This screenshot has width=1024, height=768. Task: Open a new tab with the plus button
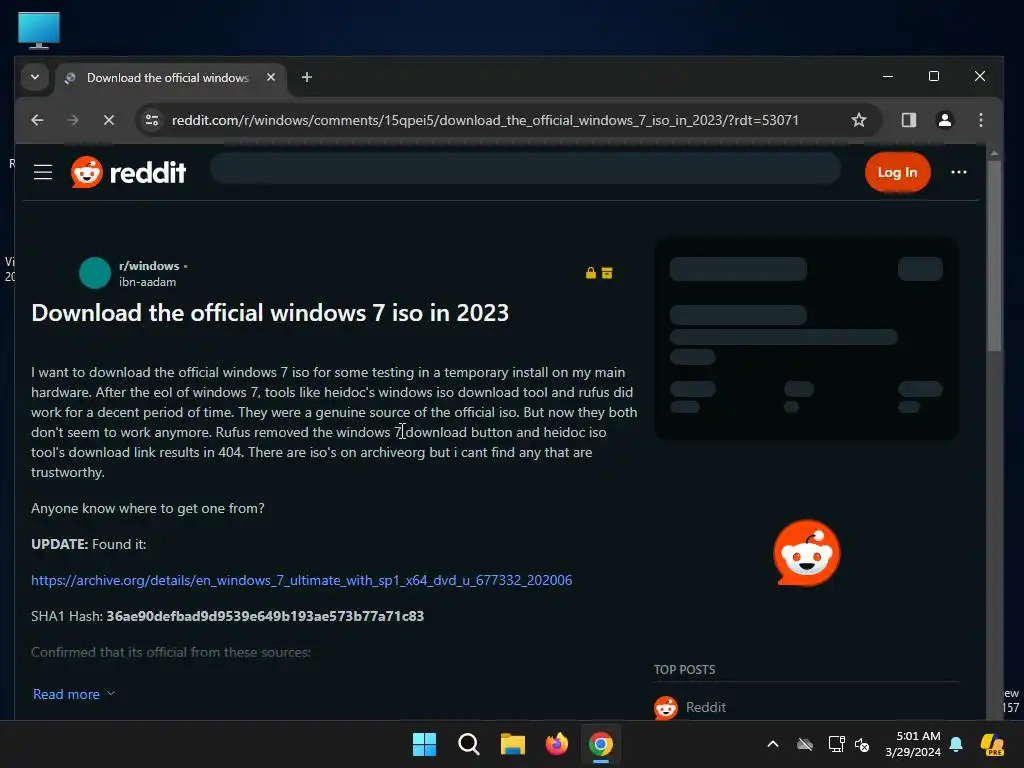(x=306, y=77)
